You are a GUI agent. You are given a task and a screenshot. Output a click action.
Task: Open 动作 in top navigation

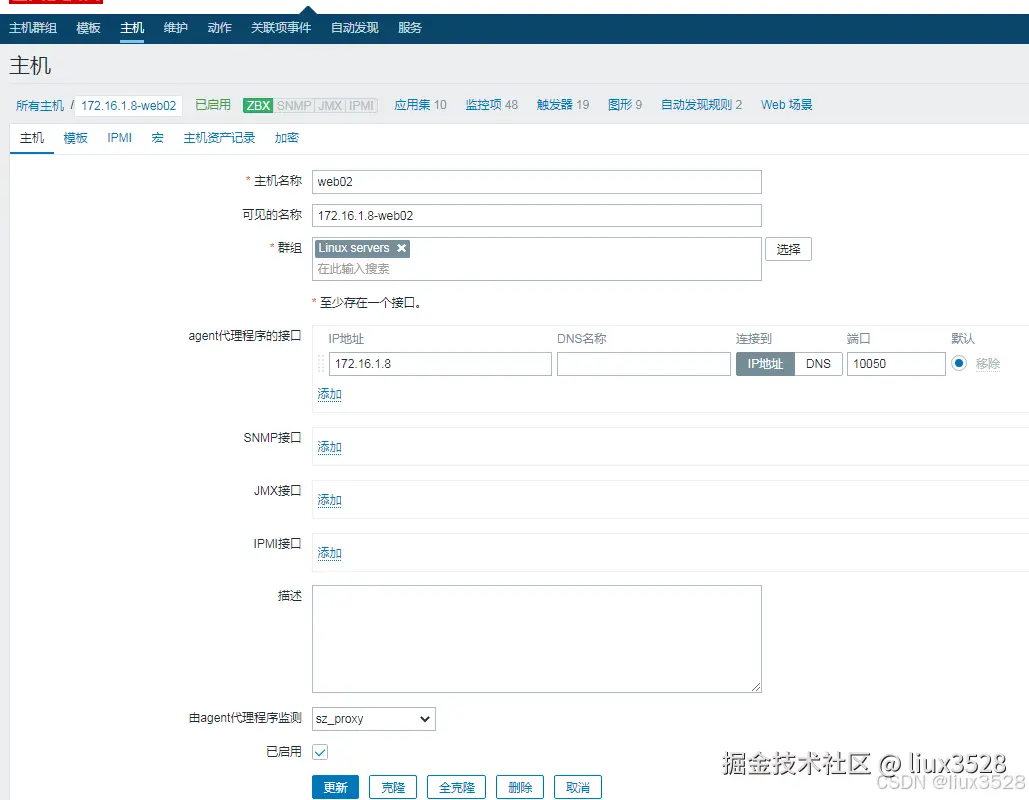pos(219,28)
